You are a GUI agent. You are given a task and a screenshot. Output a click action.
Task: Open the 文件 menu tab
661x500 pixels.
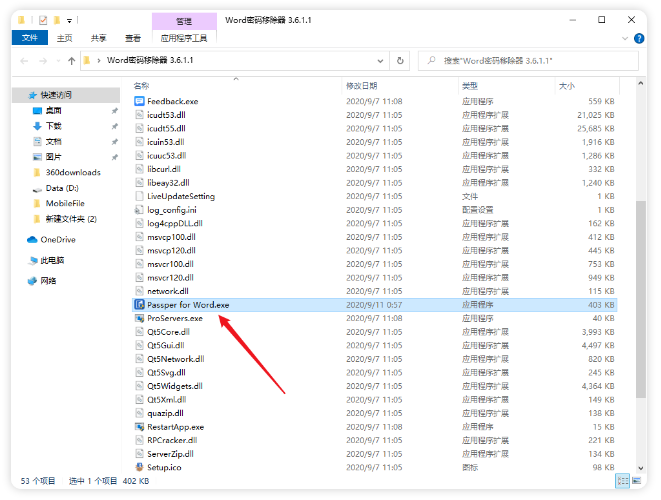click(30, 38)
